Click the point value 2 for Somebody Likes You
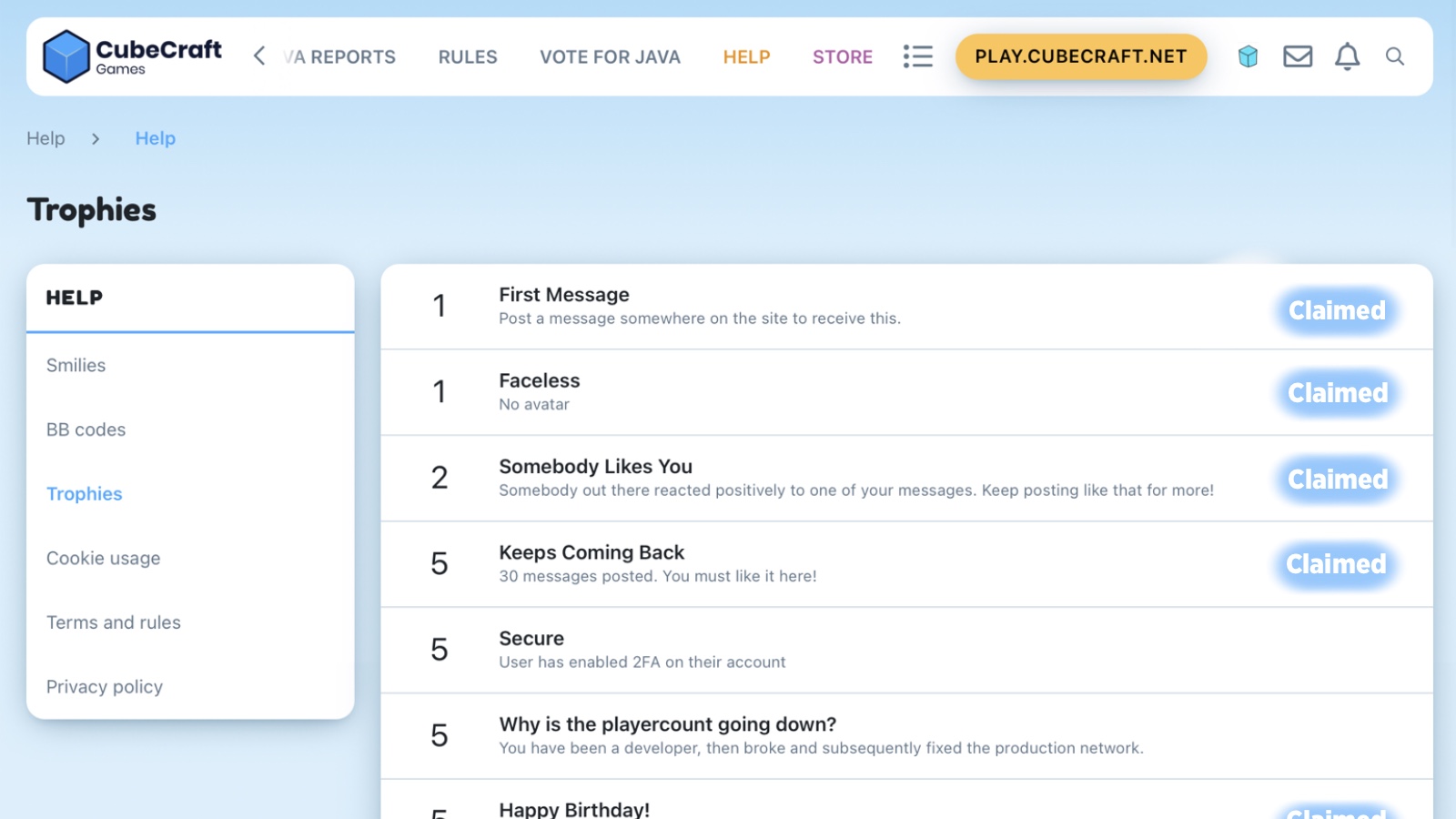The image size is (1456, 819). point(440,478)
